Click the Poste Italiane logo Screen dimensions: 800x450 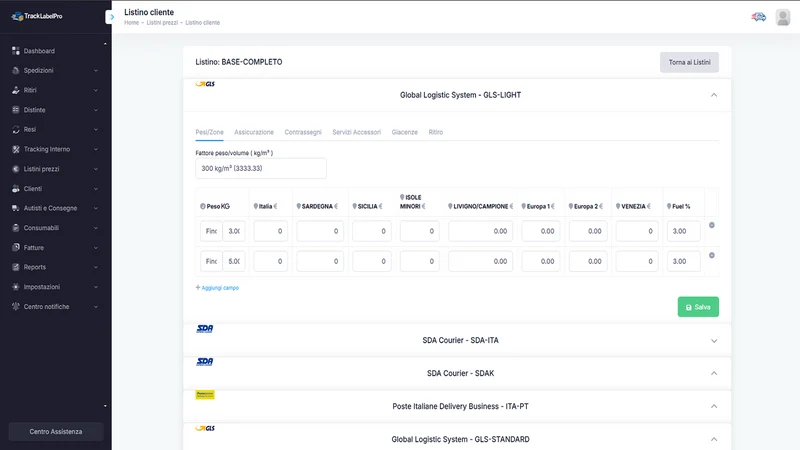205,394
